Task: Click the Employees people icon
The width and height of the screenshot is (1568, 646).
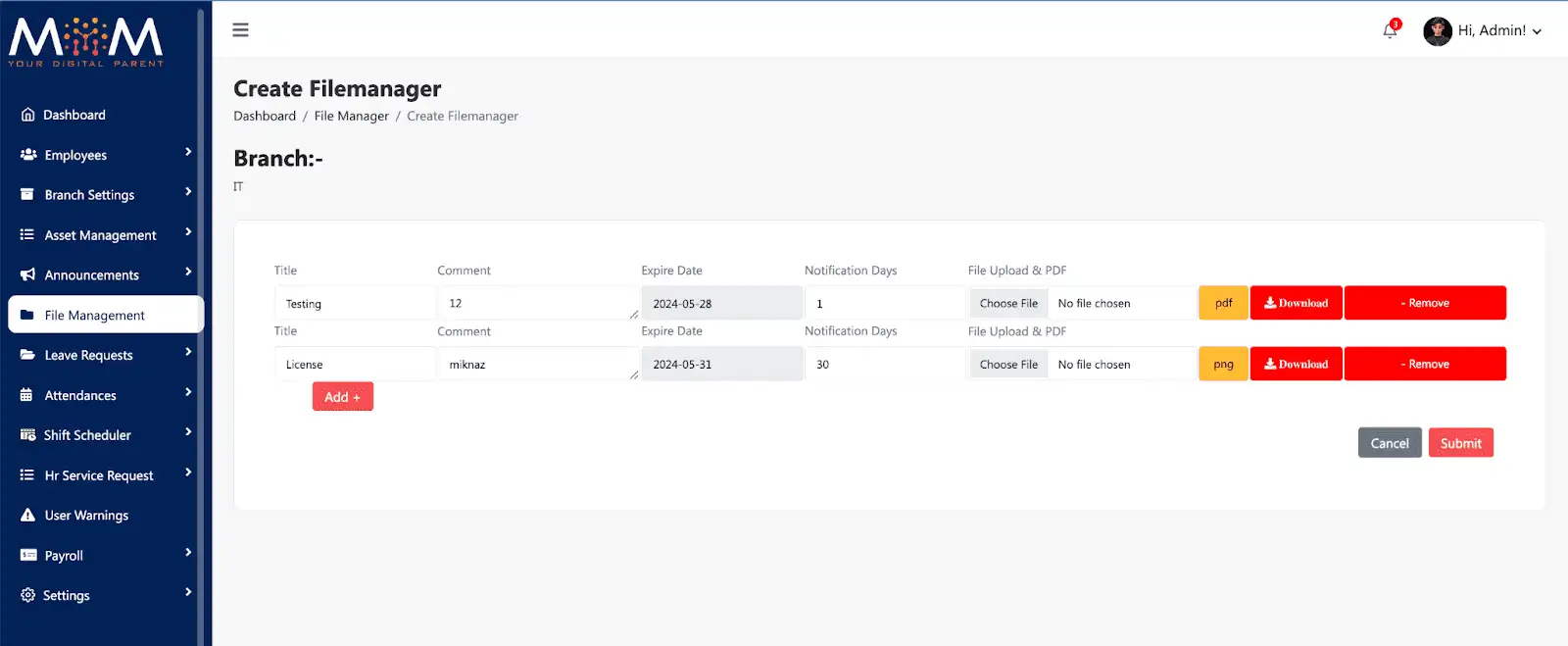Action: (28, 155)
